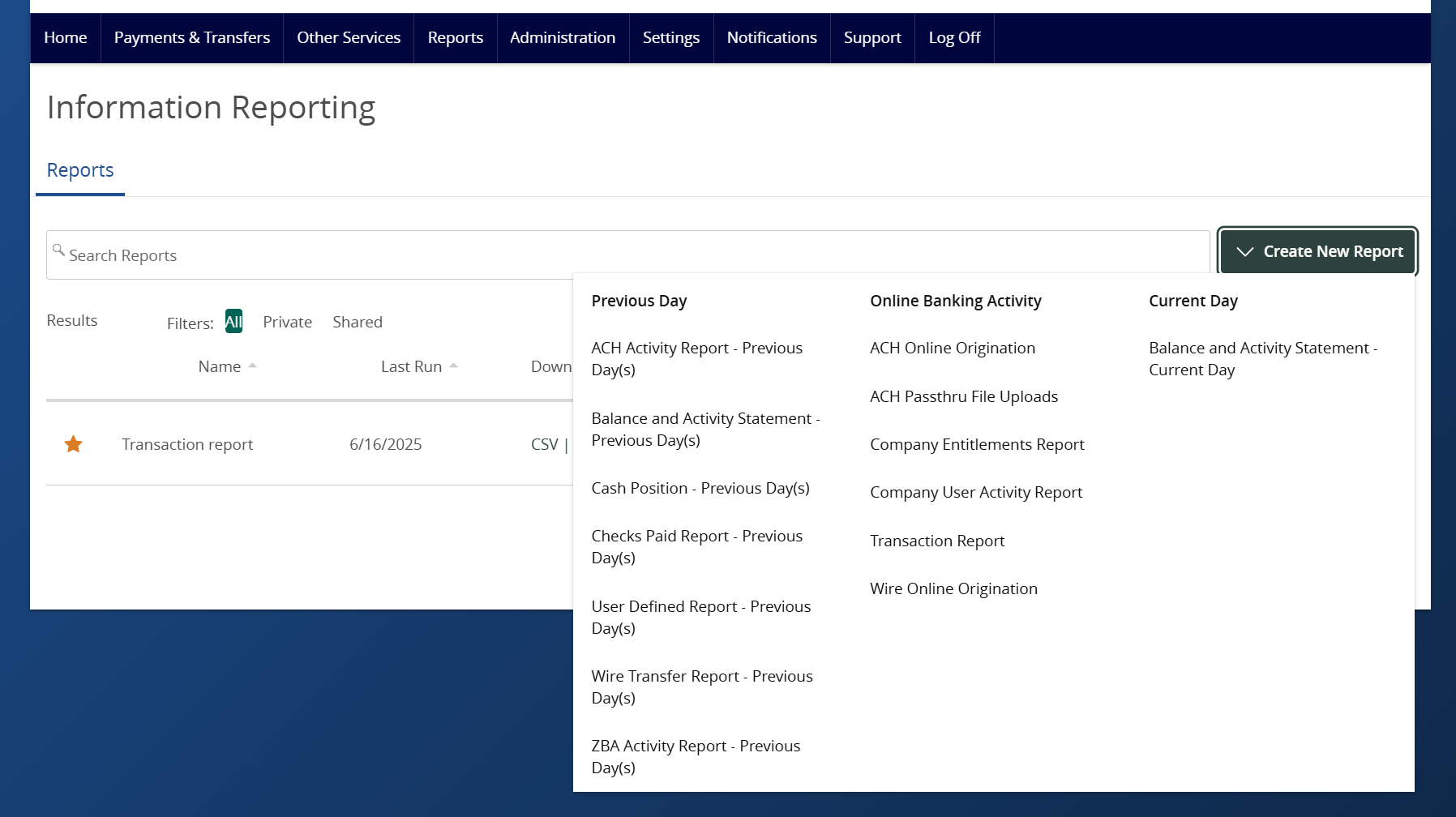The height and width of the screenshot is (817, 1456).
Task: Sort by Name column arrow
Action: coord(252,366)
